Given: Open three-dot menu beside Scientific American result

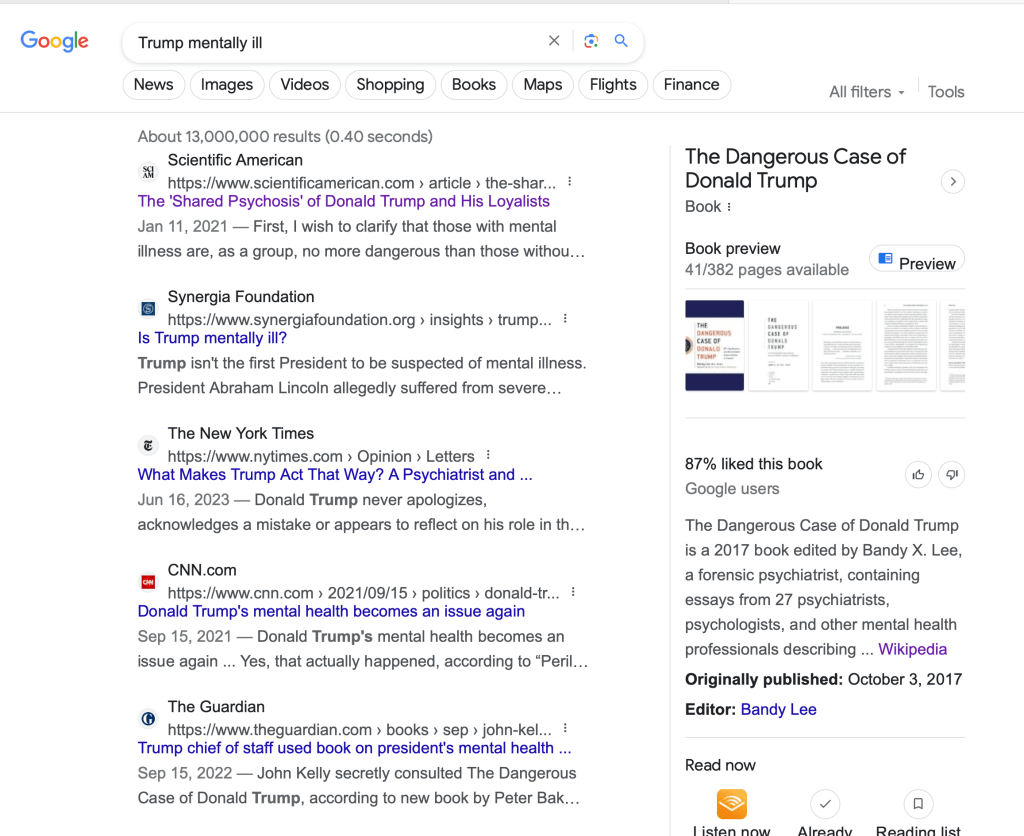Looking at the screenshot, I should pos(570,182).
